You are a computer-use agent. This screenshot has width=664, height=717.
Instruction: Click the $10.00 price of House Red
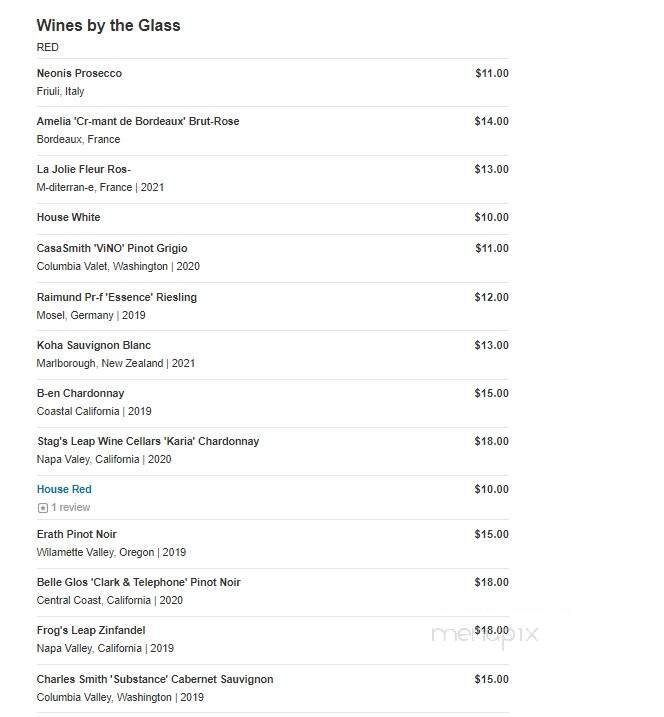coord(491,489)
